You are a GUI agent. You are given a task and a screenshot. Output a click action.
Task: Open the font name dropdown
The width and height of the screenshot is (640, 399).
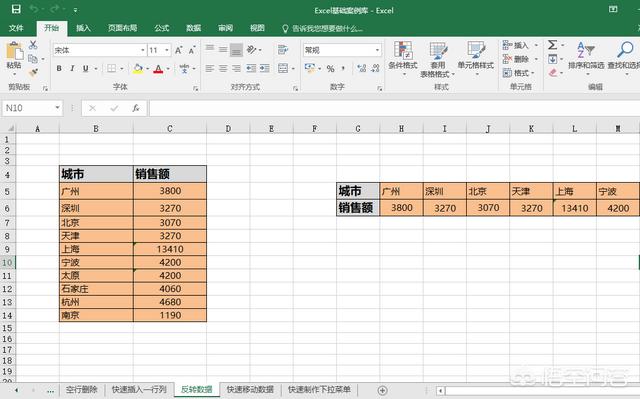coord(142,50)
